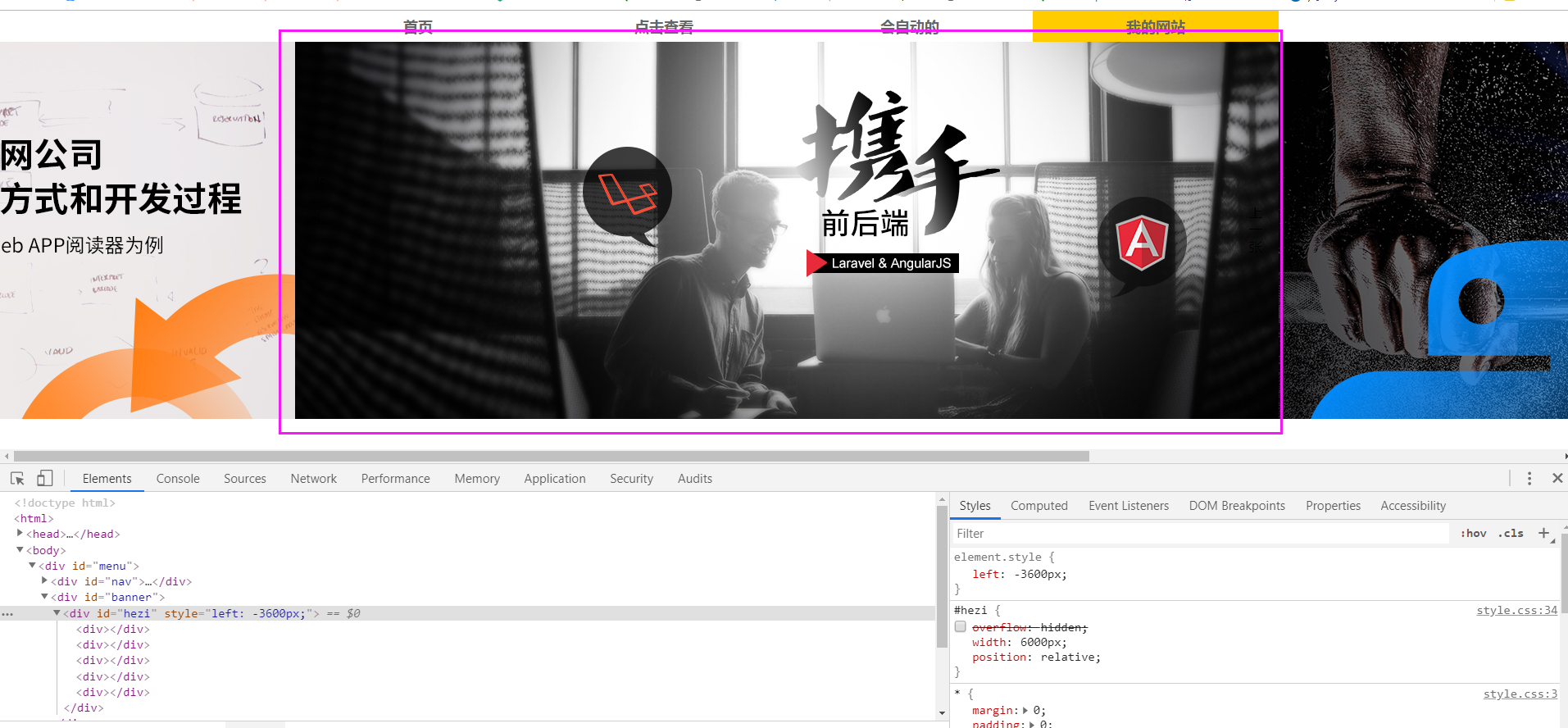This screenshot has height=728, width=1568.
Task: Collapse the div id="banner" node
Action: pos(45,597)
